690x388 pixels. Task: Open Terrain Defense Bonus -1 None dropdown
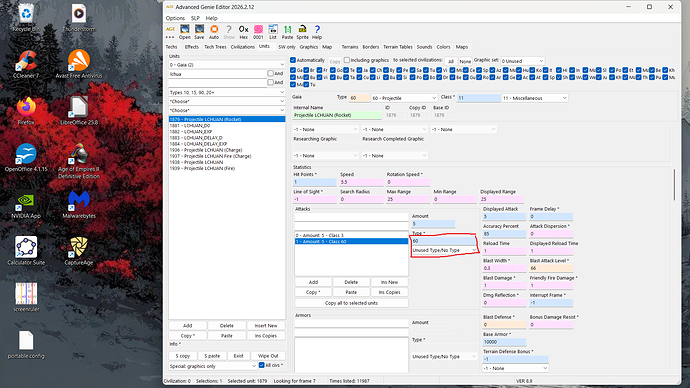click(515, 368)
